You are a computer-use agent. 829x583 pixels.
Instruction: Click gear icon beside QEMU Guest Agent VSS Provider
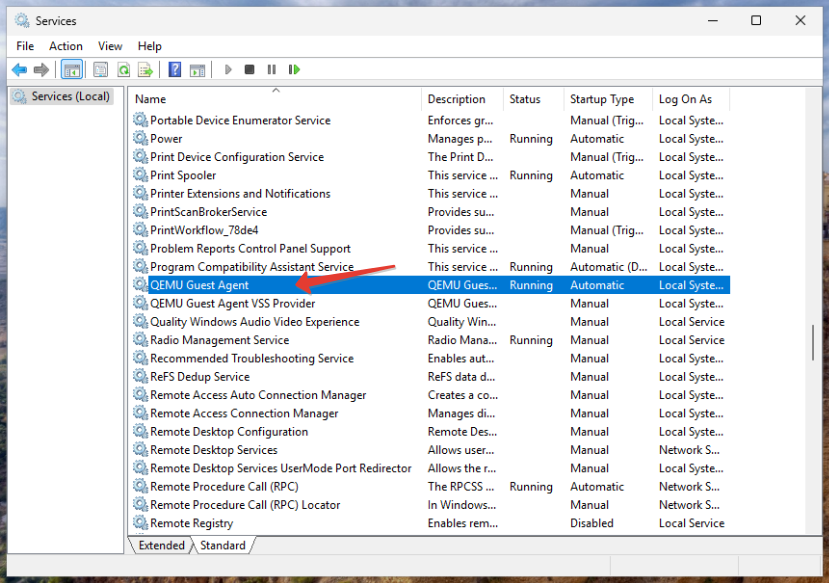[140, 303]
